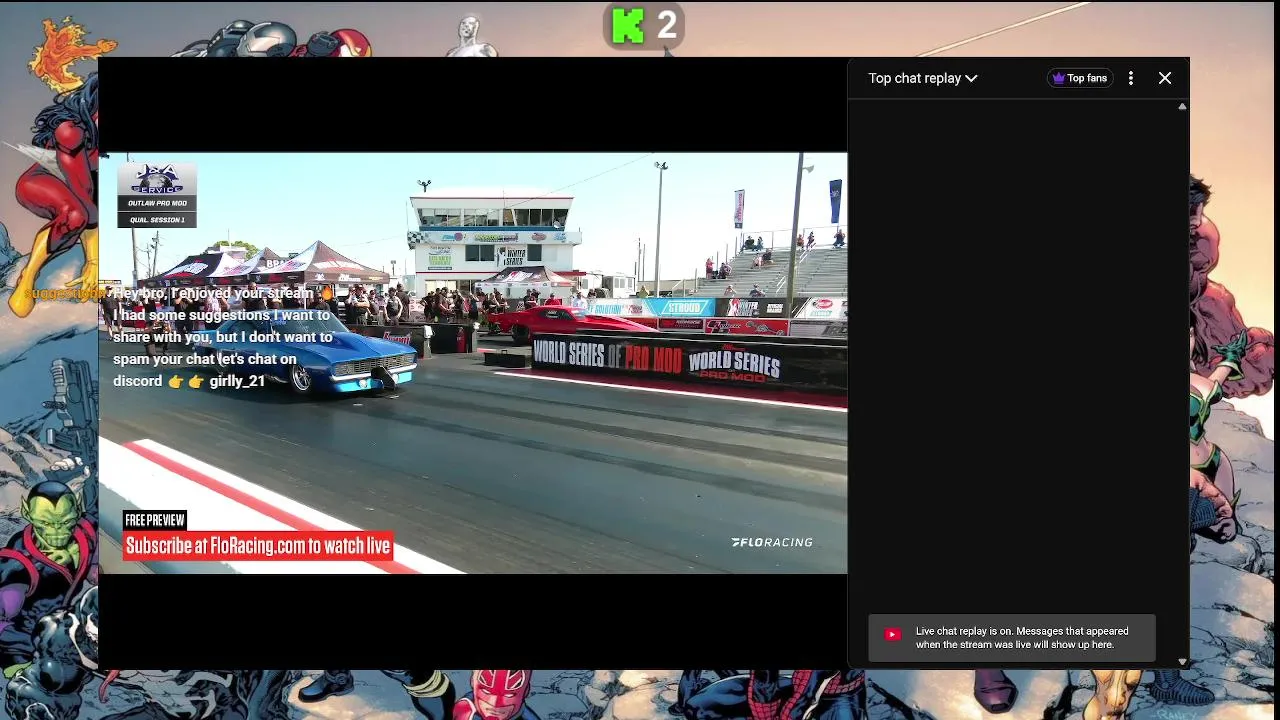The width and height of the screenshot is (1280, 720).
Task: Click the green K logo at top
Action: (x=629, y=26)
